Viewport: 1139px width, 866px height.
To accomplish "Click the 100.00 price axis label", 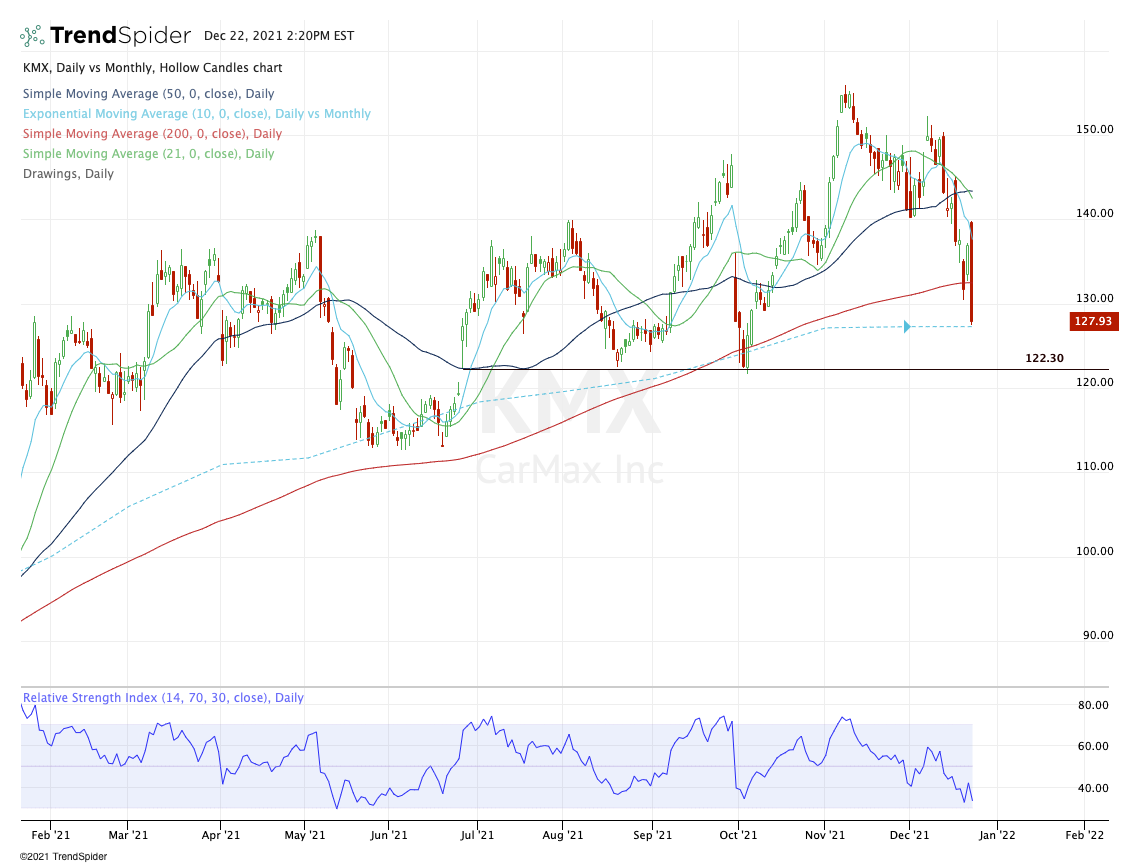I will click(x=1095, y=551).
